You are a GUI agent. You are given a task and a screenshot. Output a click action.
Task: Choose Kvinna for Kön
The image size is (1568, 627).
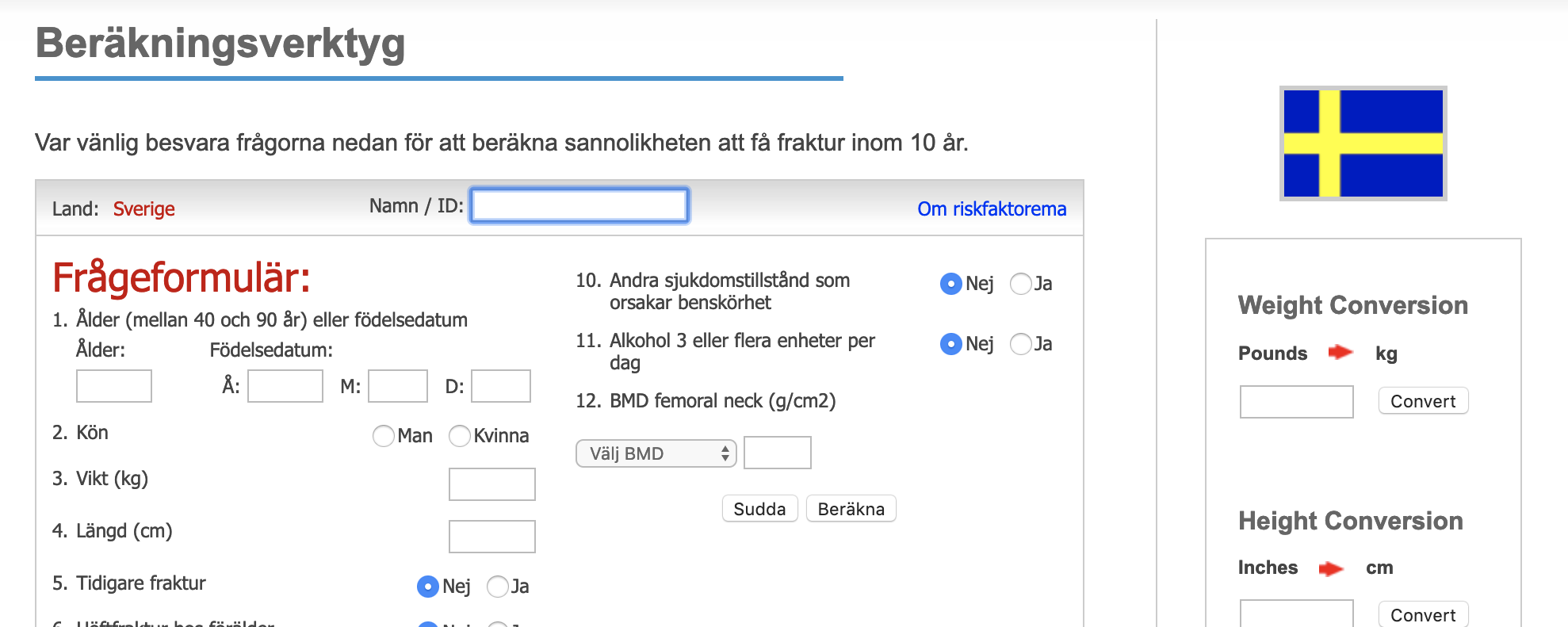click(460, 436)
